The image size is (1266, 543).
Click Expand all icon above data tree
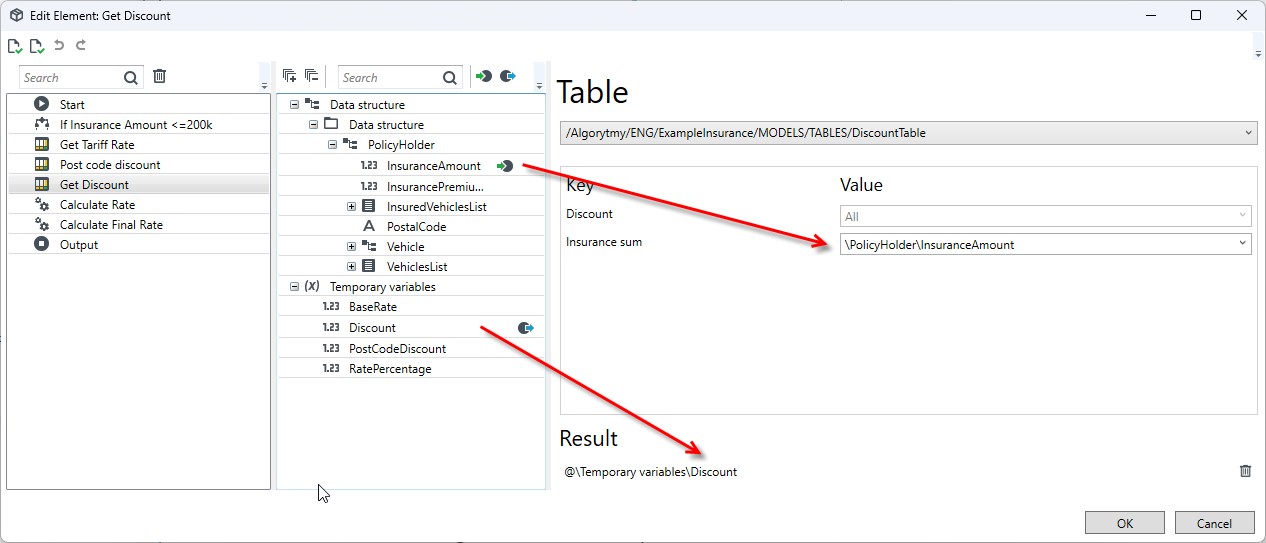click(x=289, y=76)
